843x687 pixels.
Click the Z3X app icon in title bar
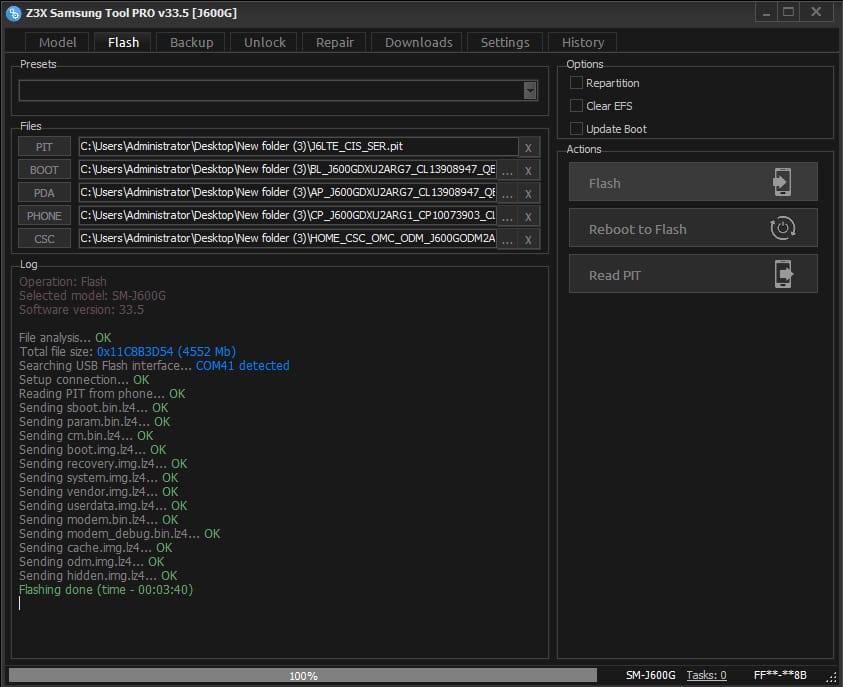point(13,13)
